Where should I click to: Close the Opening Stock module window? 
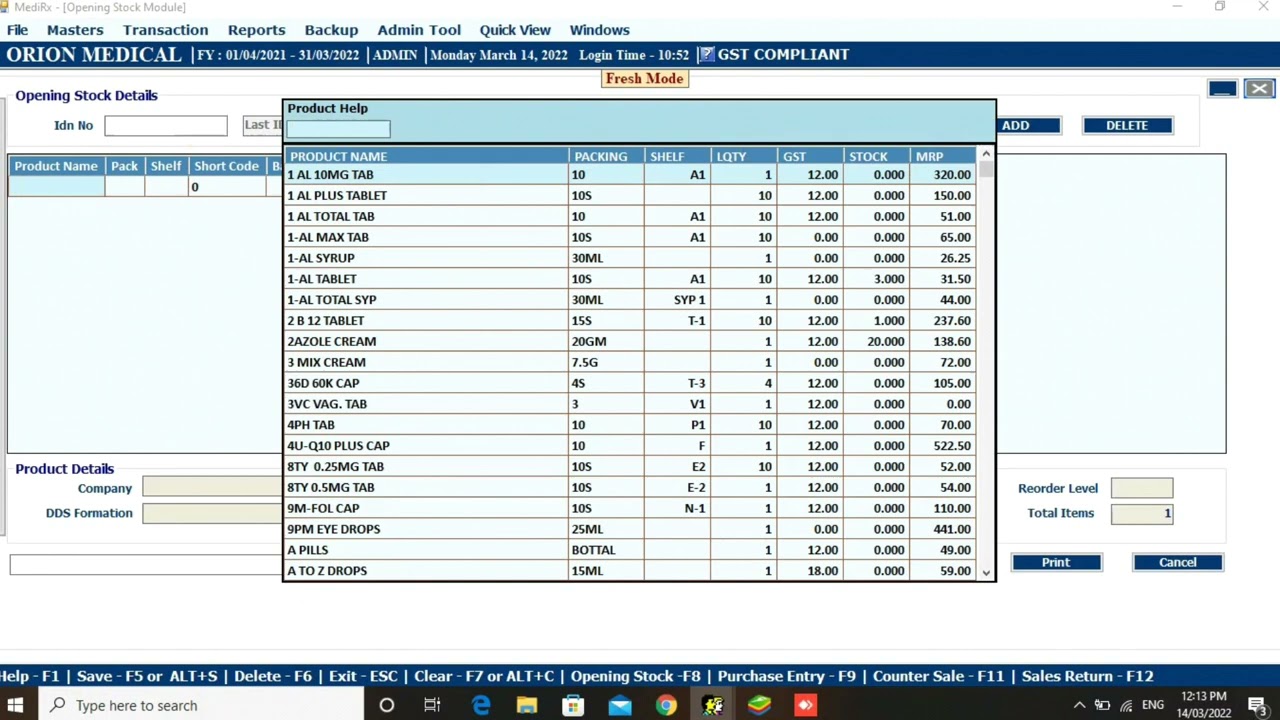pyautogui.click(x=1259, y=89)
